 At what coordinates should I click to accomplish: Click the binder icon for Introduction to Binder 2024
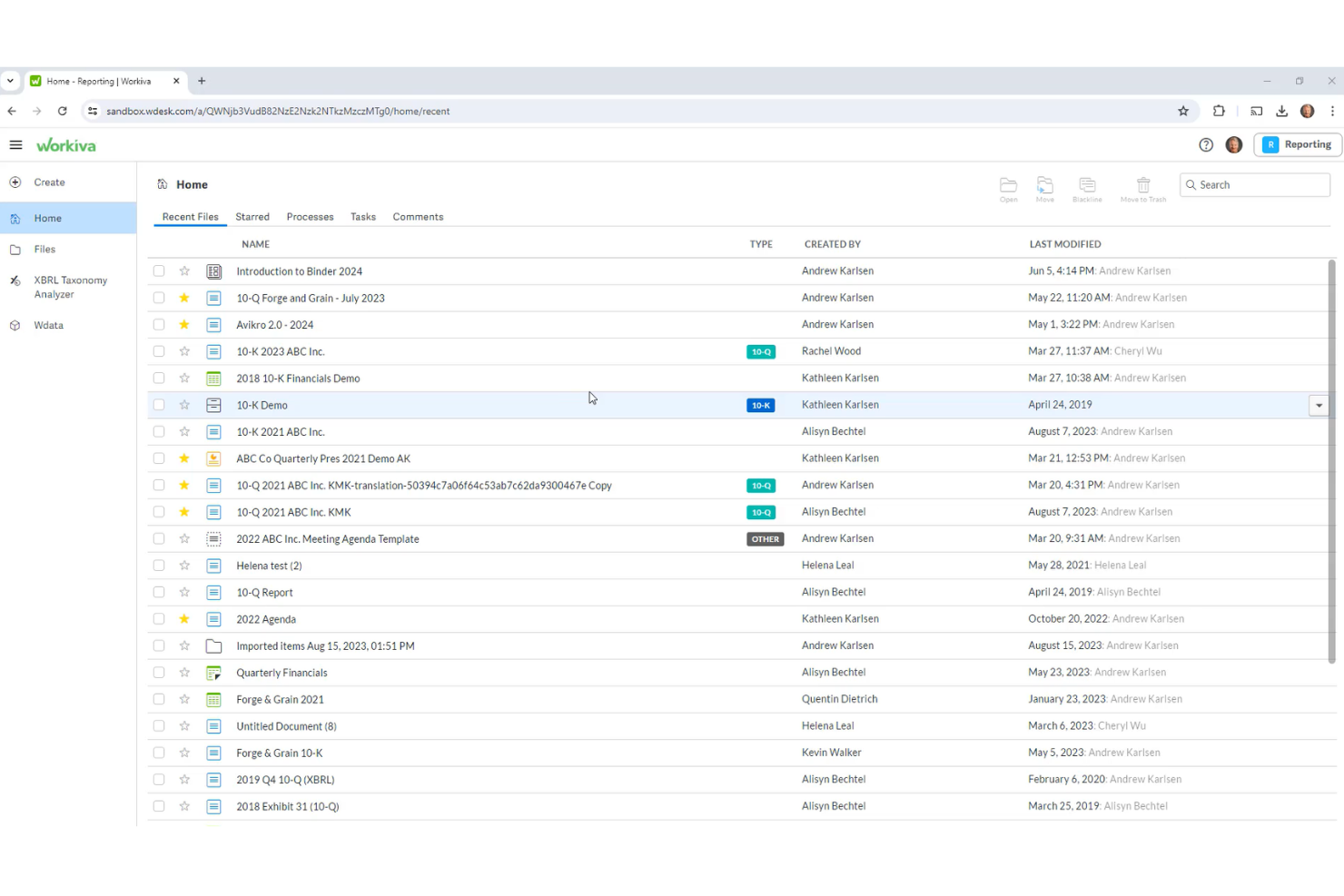(213, 271)
